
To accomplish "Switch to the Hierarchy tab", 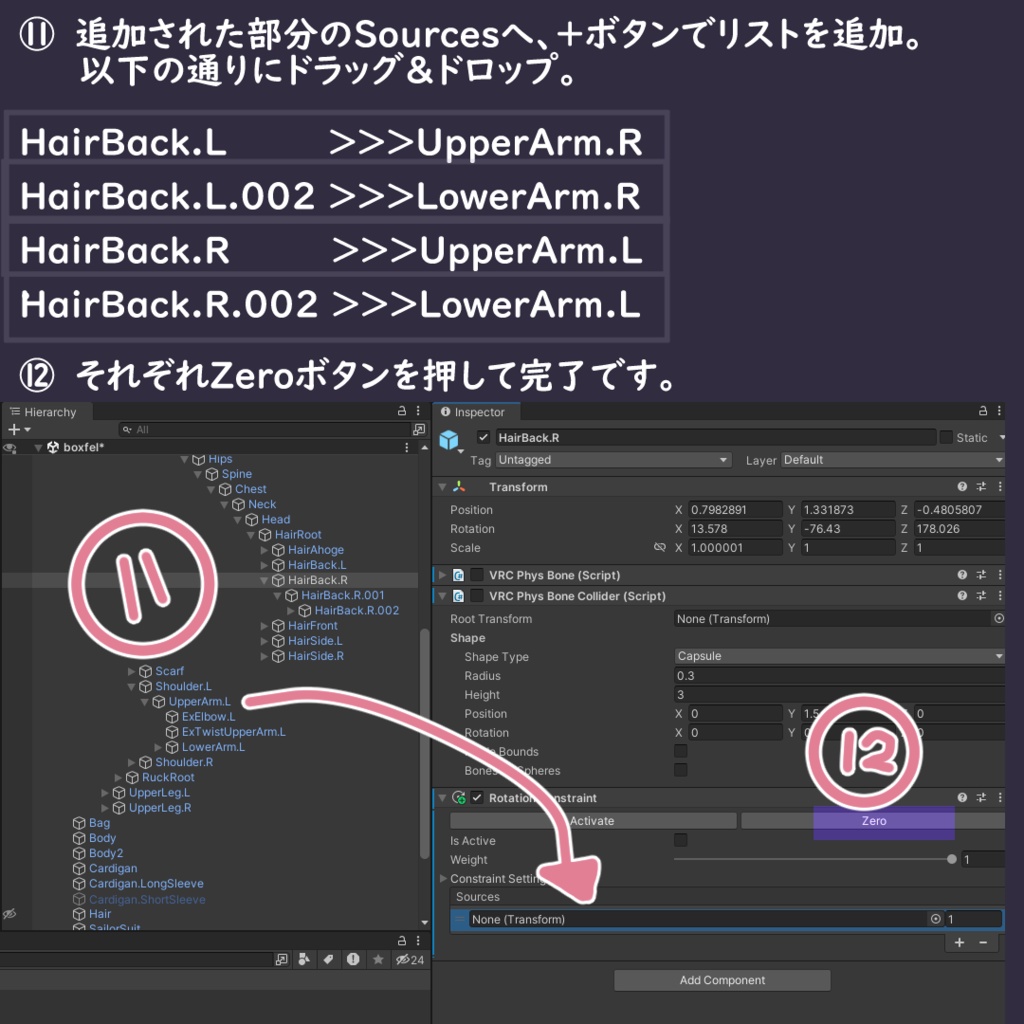I will 44,412.
